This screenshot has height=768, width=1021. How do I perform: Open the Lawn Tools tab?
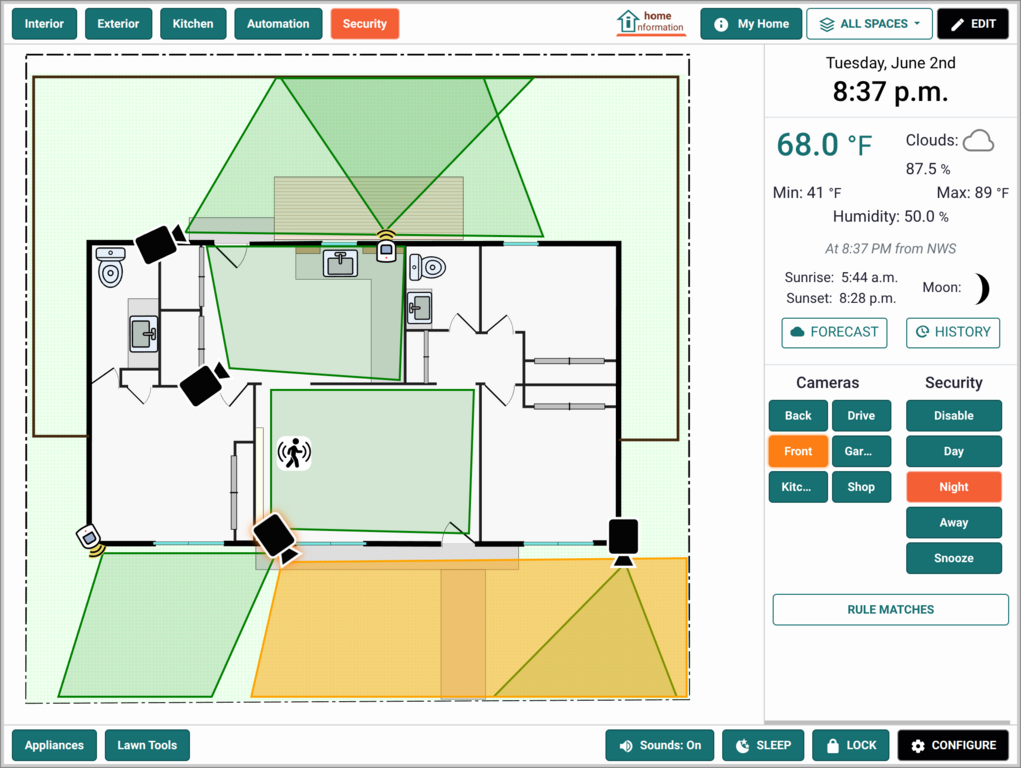(147, 745)
